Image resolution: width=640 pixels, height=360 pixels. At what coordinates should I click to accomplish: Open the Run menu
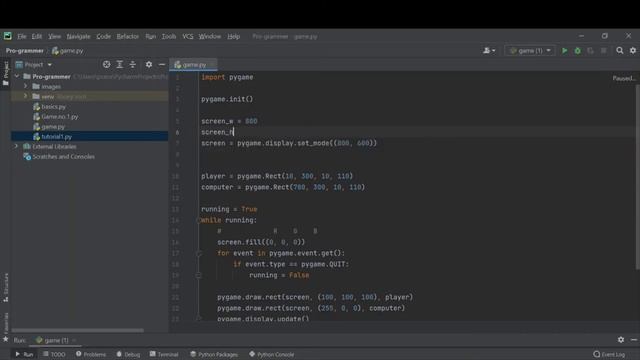tap(151, 36)
